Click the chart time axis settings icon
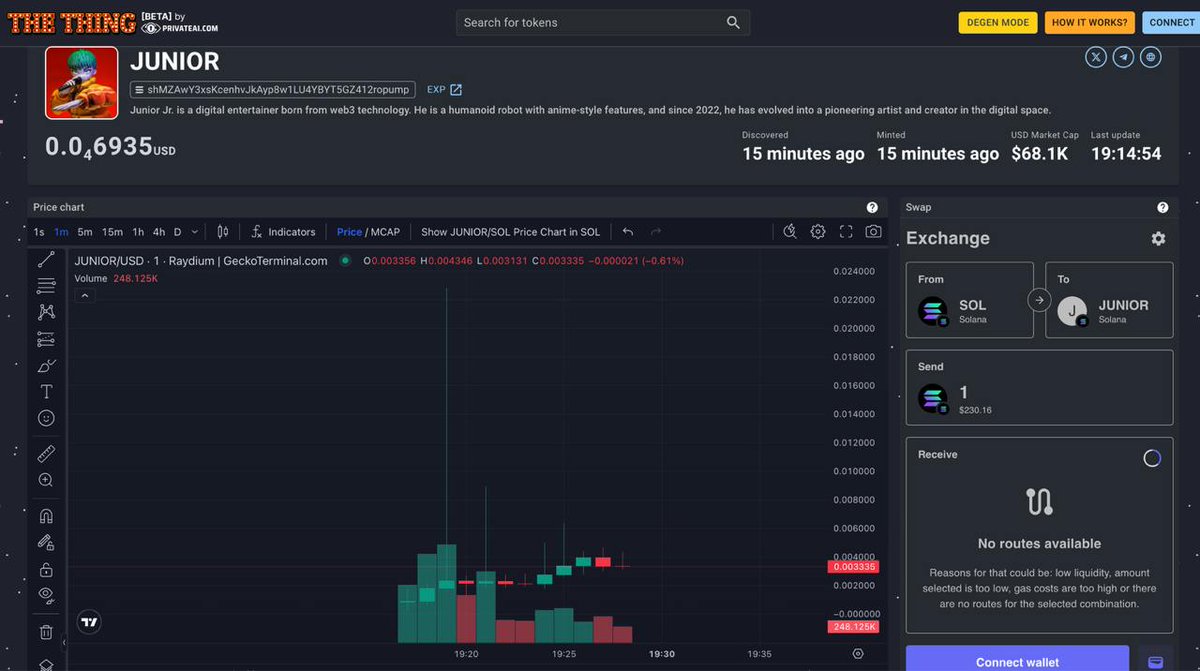1200x671 pixels. click(857, 654)
